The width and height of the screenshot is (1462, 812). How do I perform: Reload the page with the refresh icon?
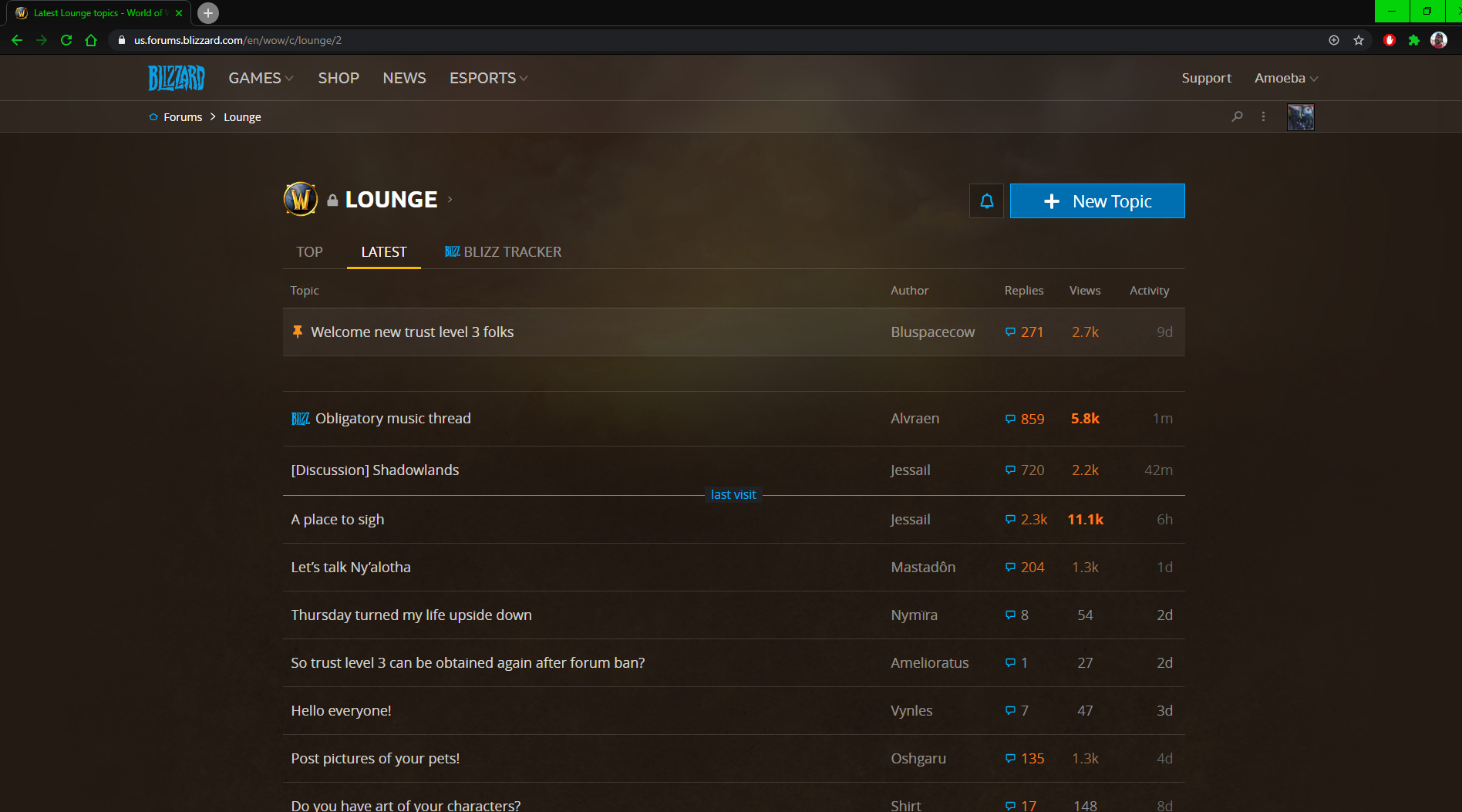[66, 40]
